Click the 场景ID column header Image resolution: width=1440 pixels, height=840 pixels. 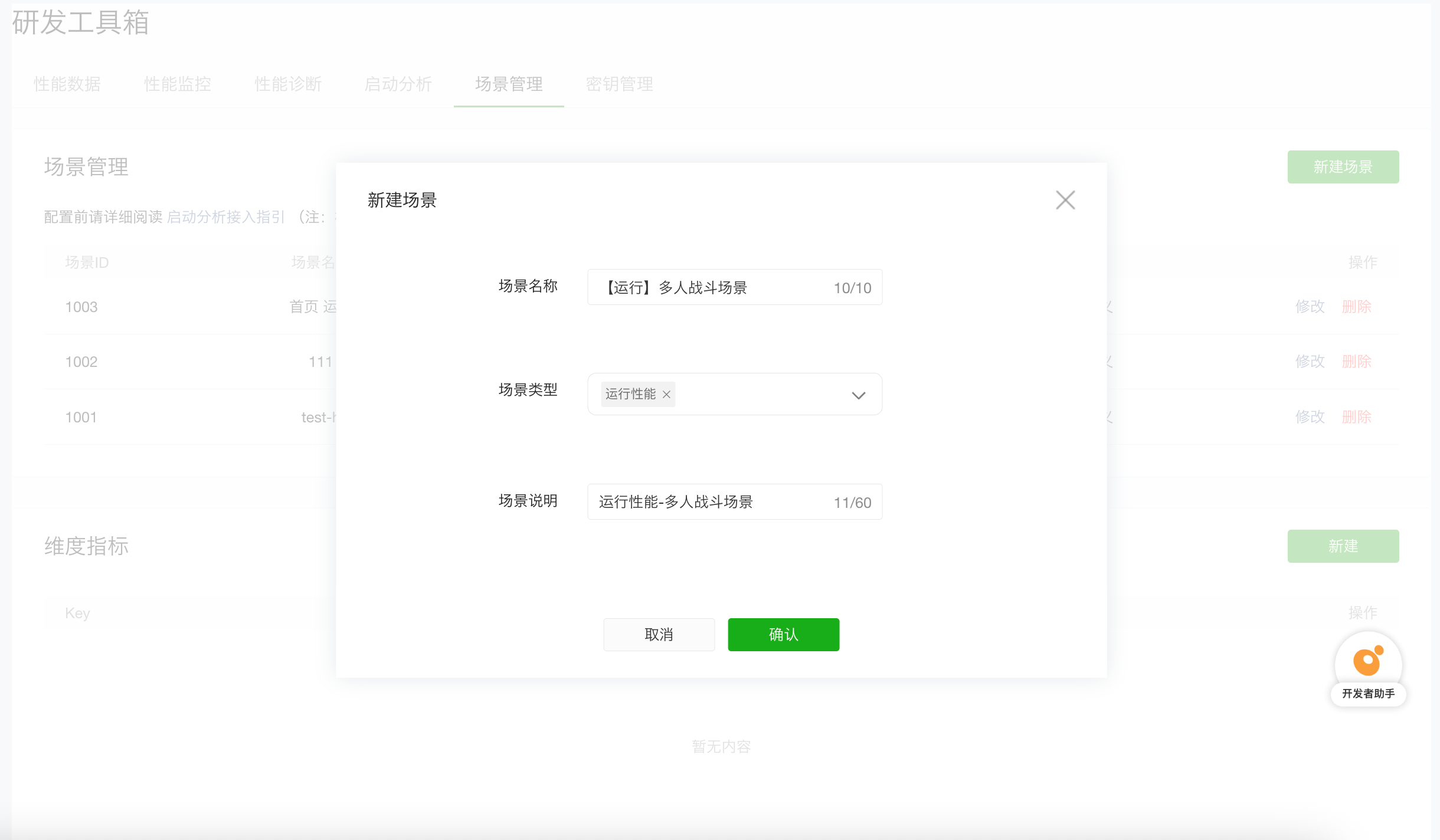click(87, 262)
